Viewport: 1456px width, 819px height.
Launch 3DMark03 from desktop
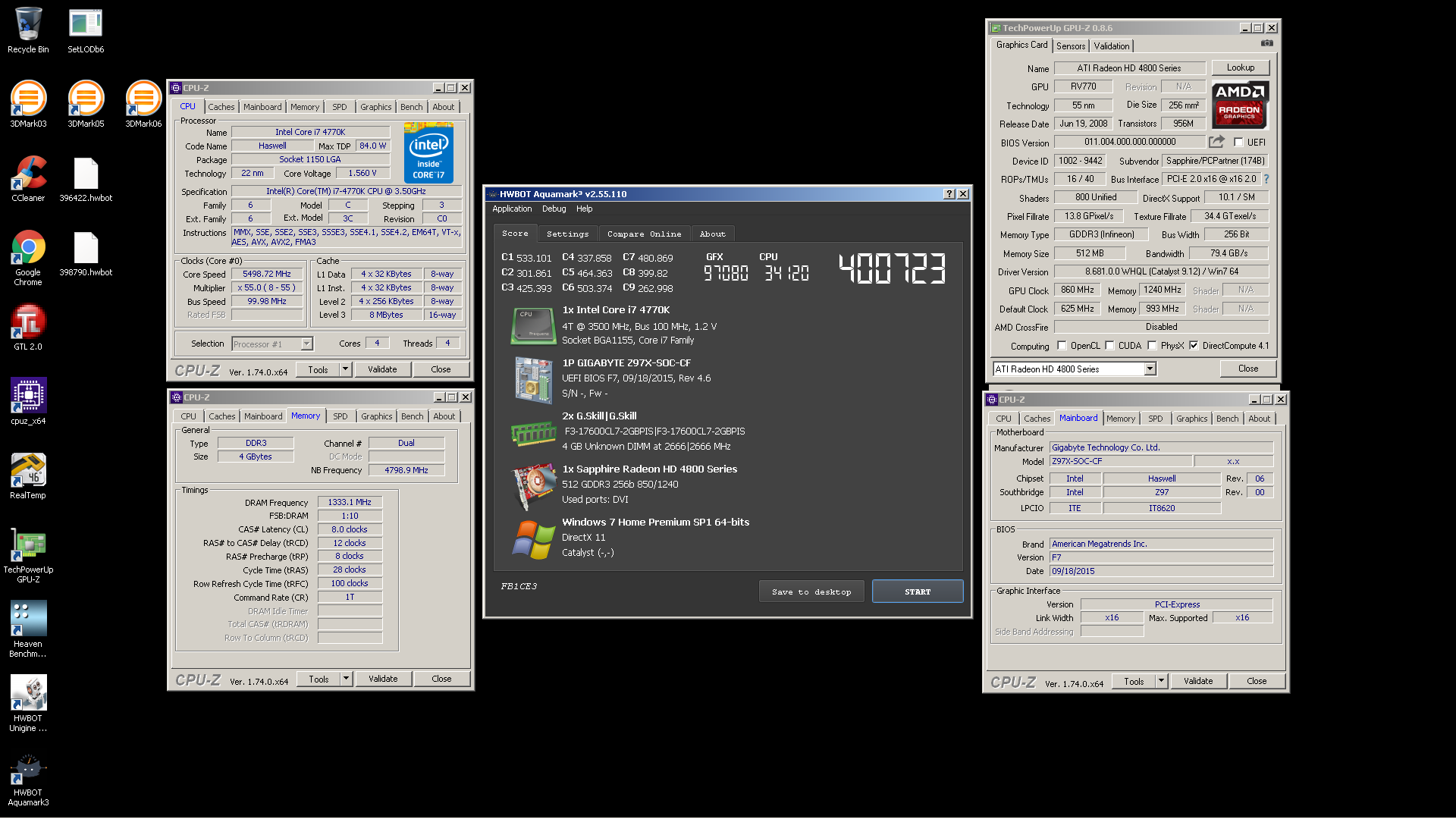(x=28, y=104)
